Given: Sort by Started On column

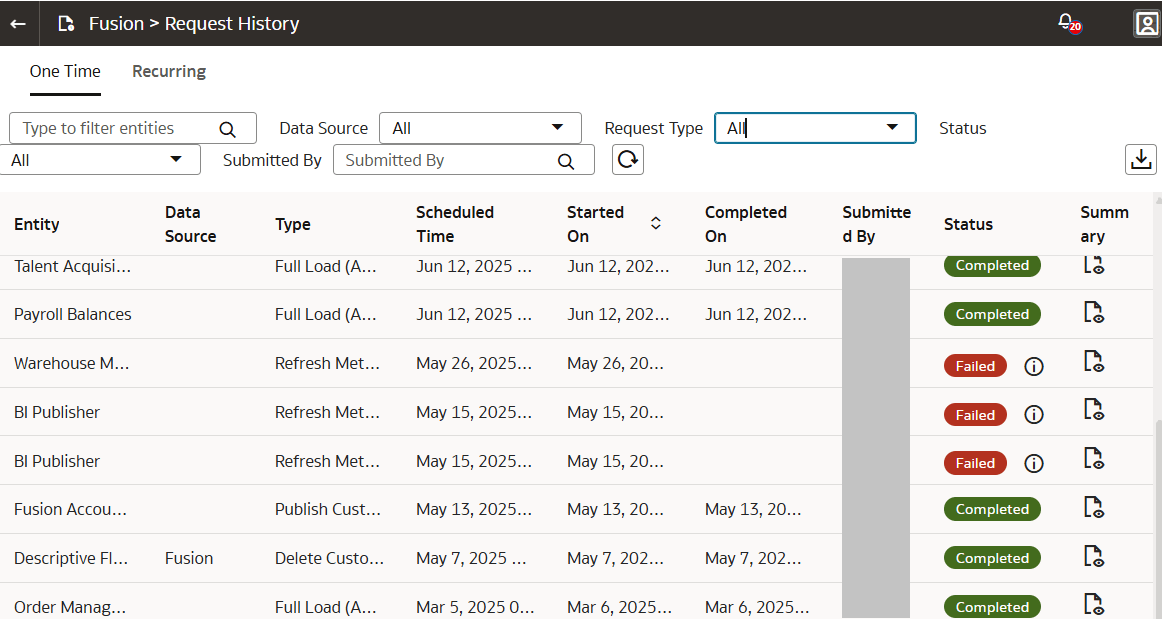Looking at the screenshot, I should (656, 224).
